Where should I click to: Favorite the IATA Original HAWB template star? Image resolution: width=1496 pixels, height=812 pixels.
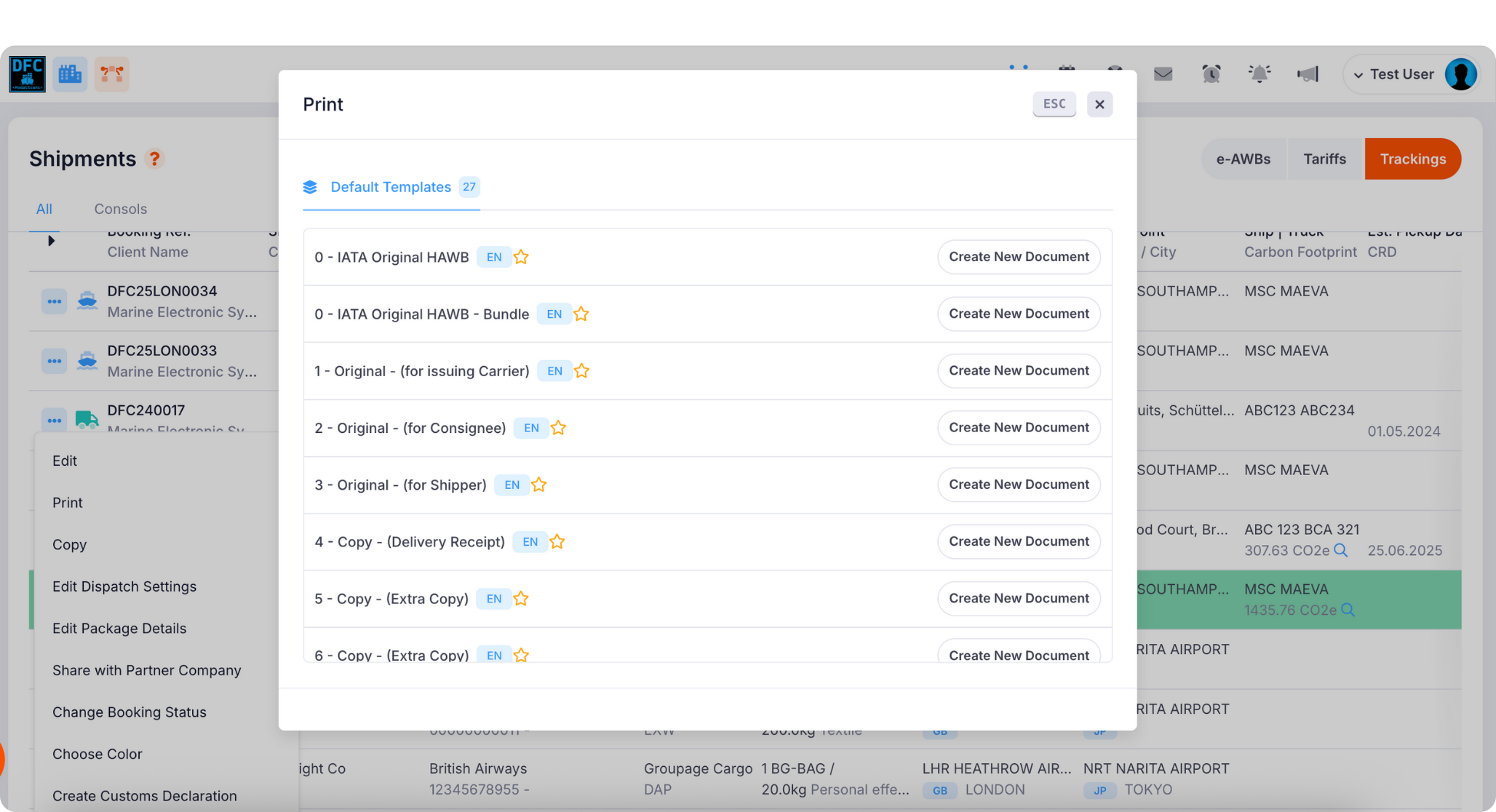click(x=521, y=257)
